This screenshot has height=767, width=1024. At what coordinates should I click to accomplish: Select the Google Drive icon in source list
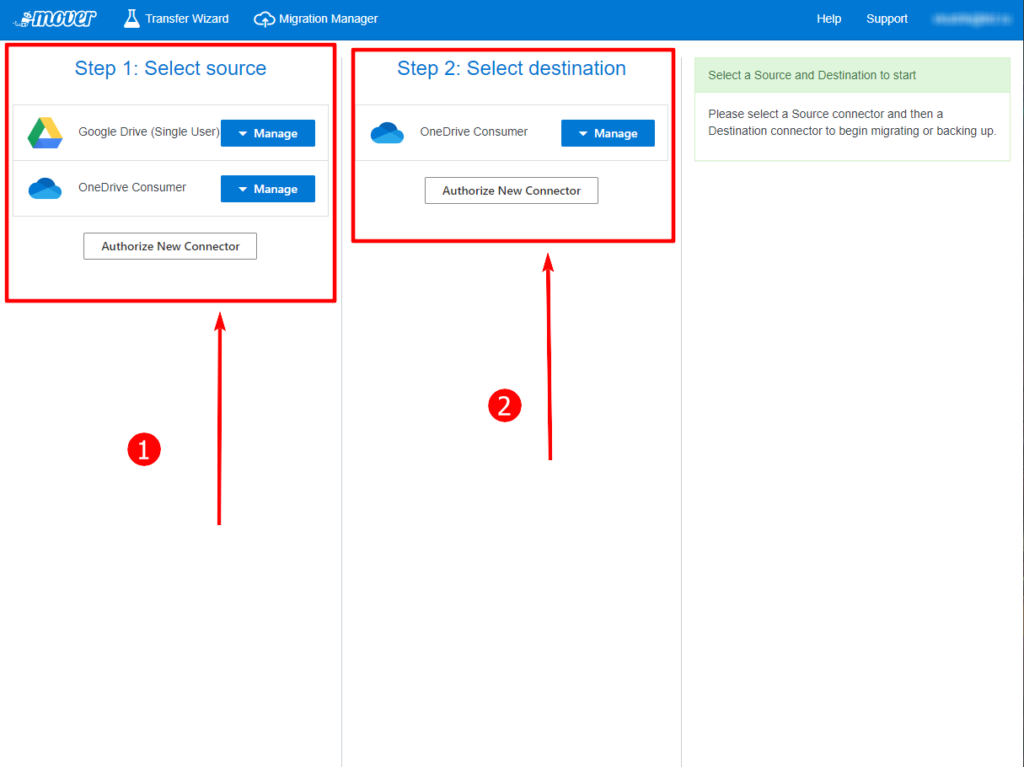pos(45,133)
